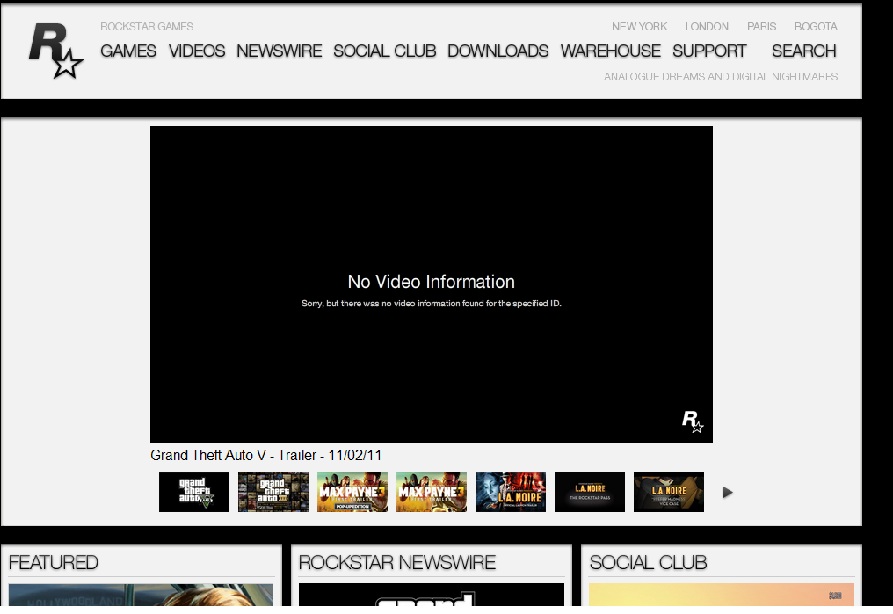Select the Grand Theft Auto V thumbnail
Image resolution: width=893 pixels, height=614 pixels.
pos(194,492)
